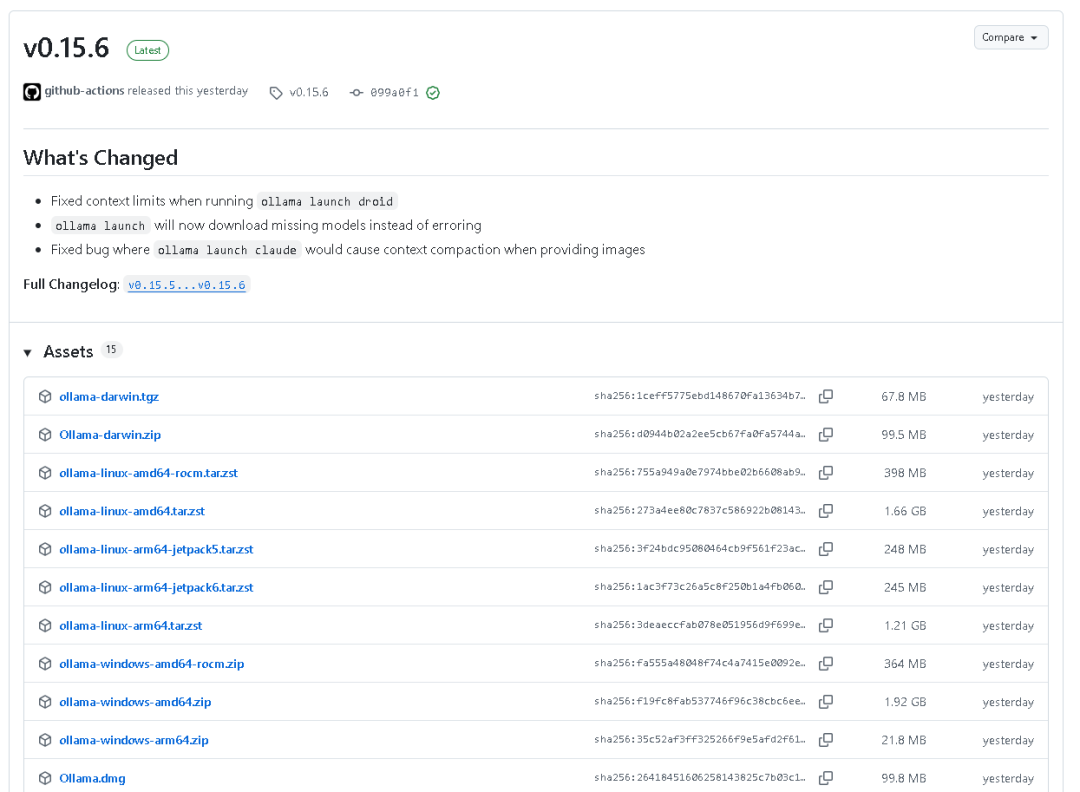The height and width of the screenshot is (792, 1080).
Task: Click package icon for ollama-linux-amd64.tar.zst
Action: 45,511
